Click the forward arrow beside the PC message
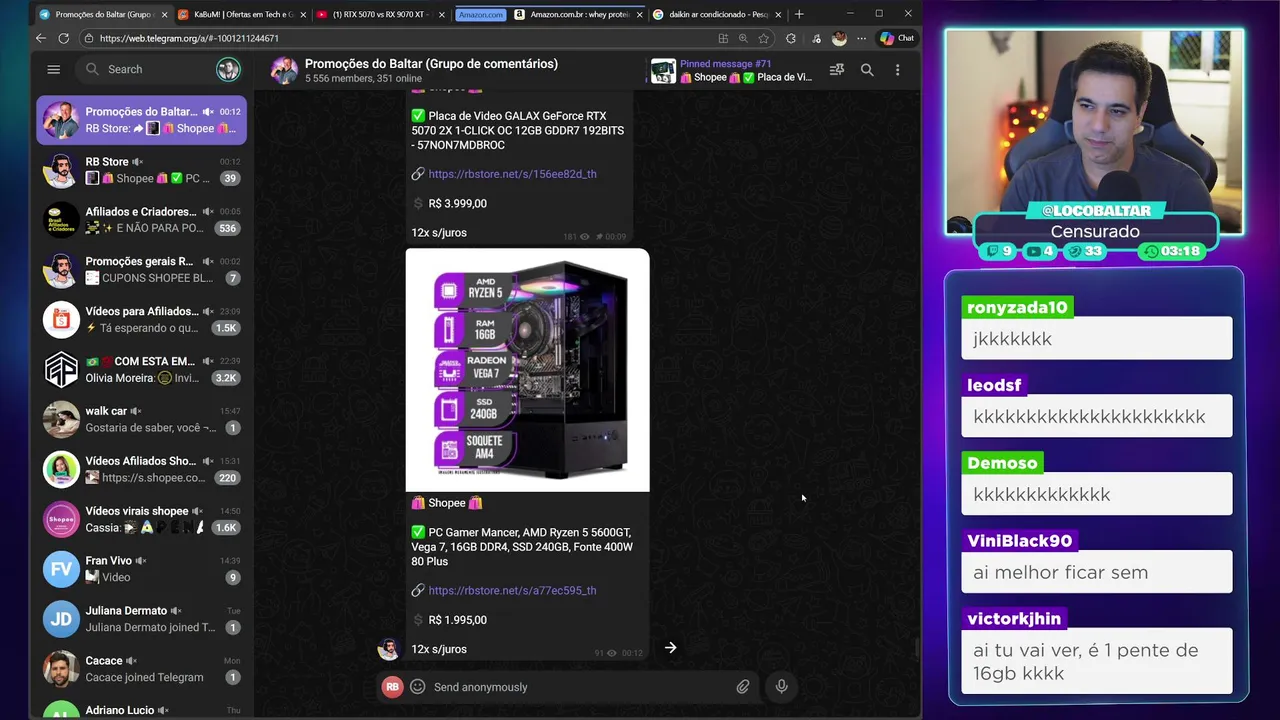This screenshot has width=1280, height=720. coord(671,648)
